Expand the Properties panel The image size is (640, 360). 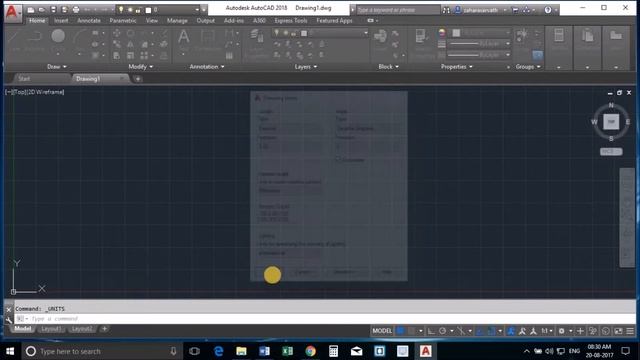tap(456, 67)
